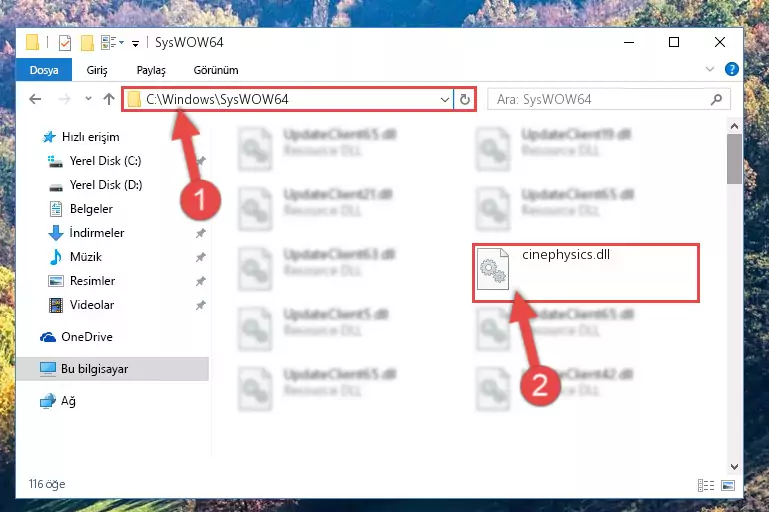
Task: Click the vertical scrollbar thumb
Action: pos(734,159)
